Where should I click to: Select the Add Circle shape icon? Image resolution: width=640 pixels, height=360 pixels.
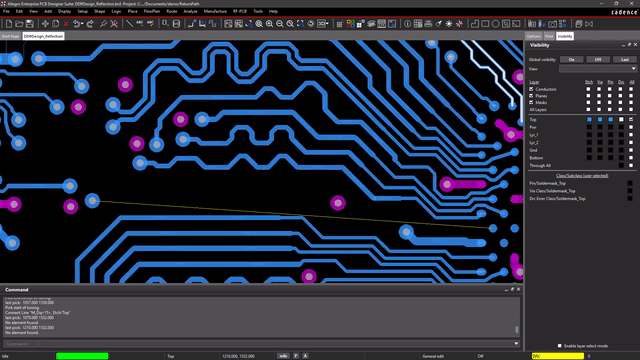click(x=495, y=24)
